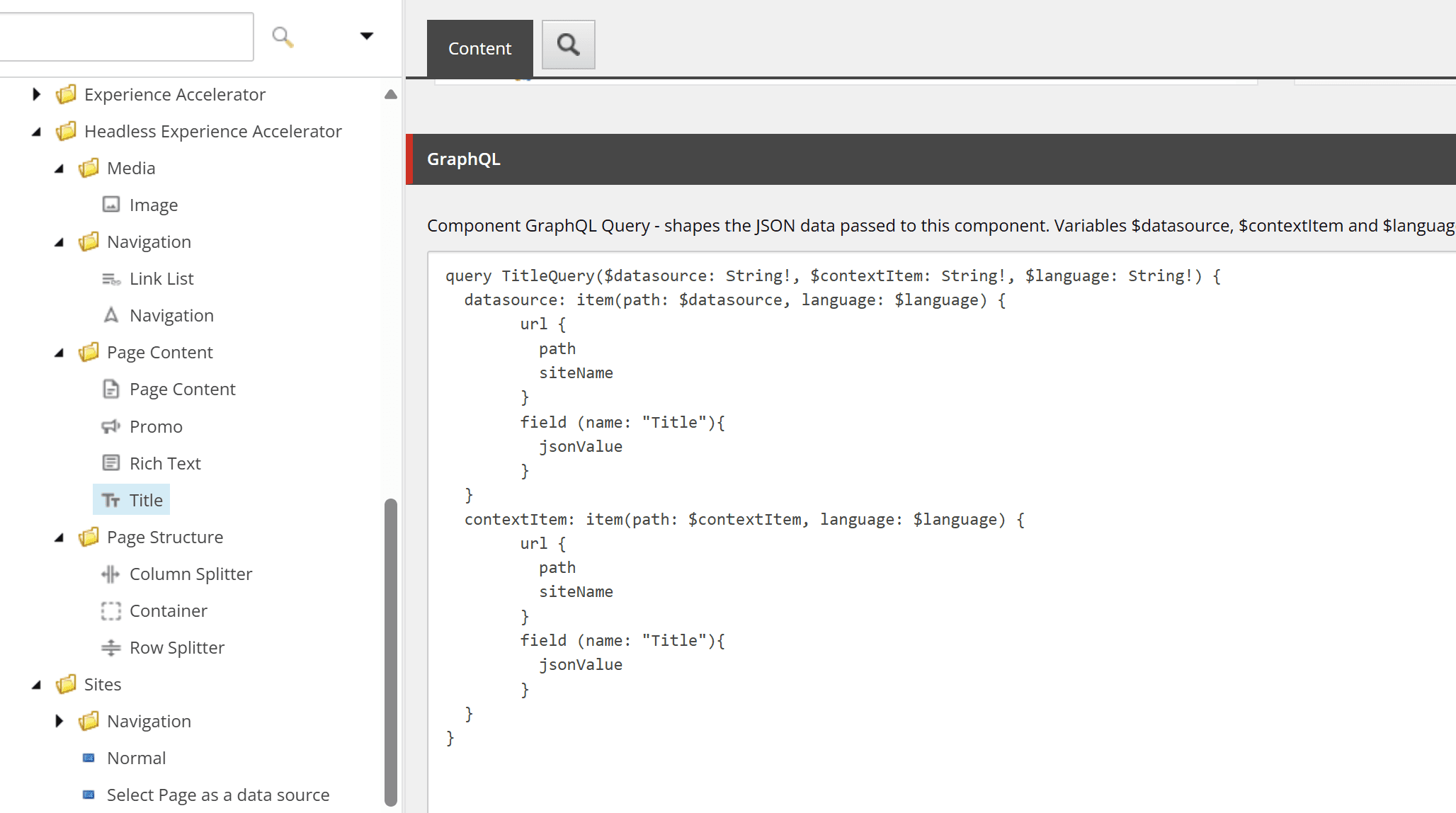Select the Media tree item
This screenshot has width=1456, height=813.
coord(131,168)
